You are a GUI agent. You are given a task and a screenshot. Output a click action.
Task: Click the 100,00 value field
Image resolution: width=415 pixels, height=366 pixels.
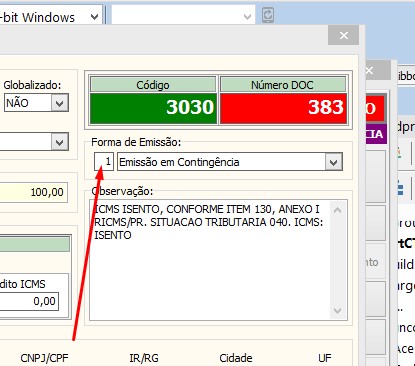click(34, 192)
